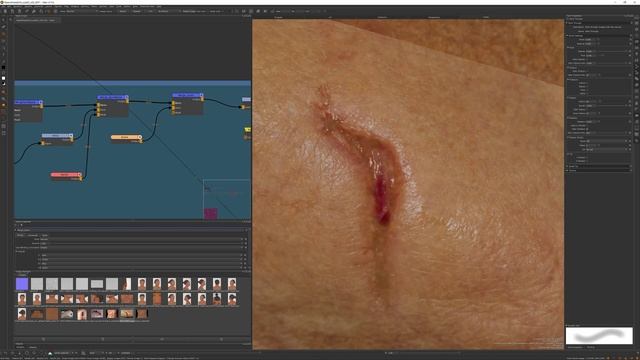Select the red node in the node graph

pos(66,175)
